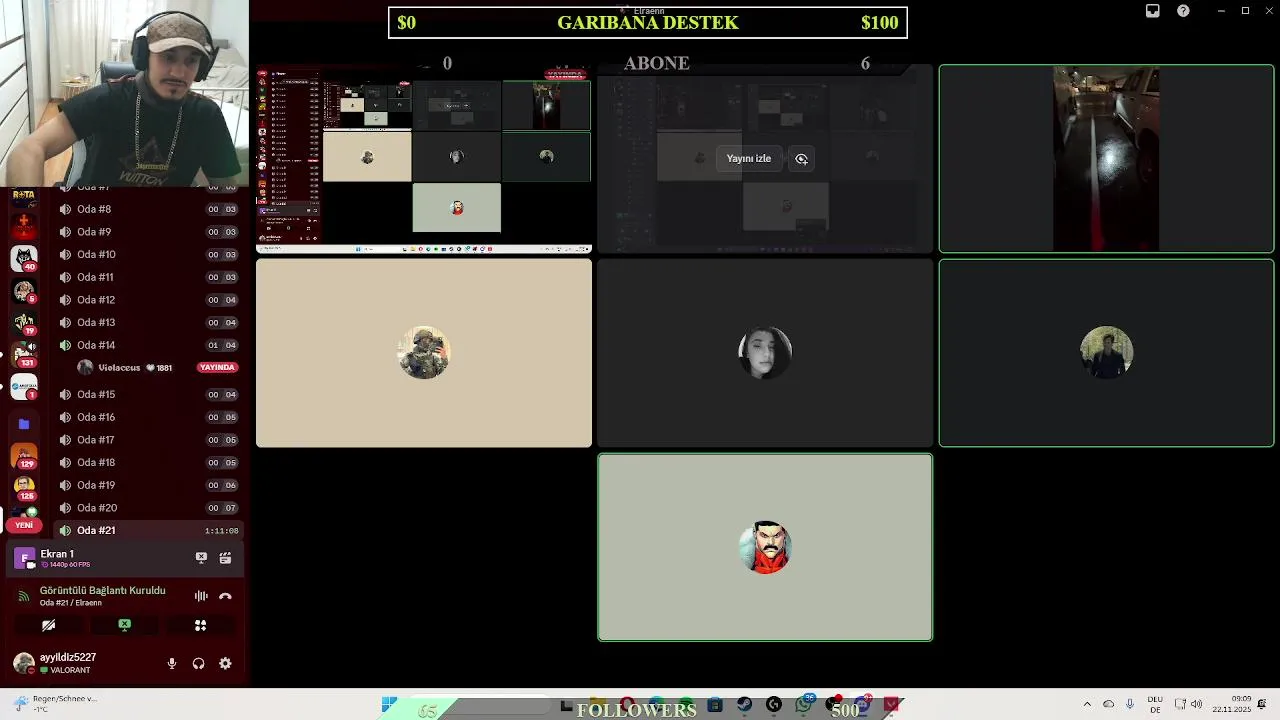Join voice channel Oda #18
1280x720 pixels.
tap(149, 462)
